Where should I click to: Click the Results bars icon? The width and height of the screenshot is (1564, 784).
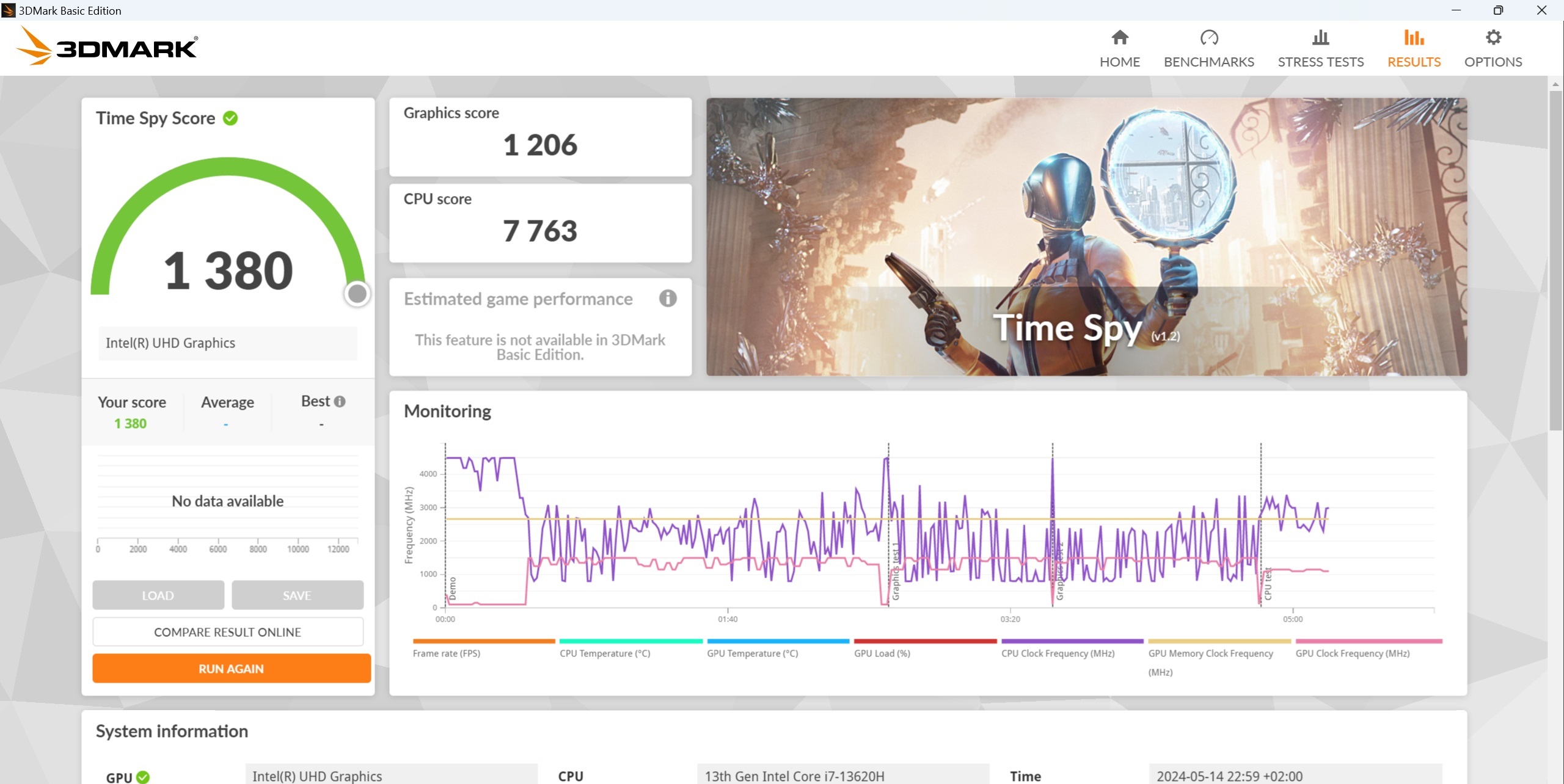[1414, 38]
